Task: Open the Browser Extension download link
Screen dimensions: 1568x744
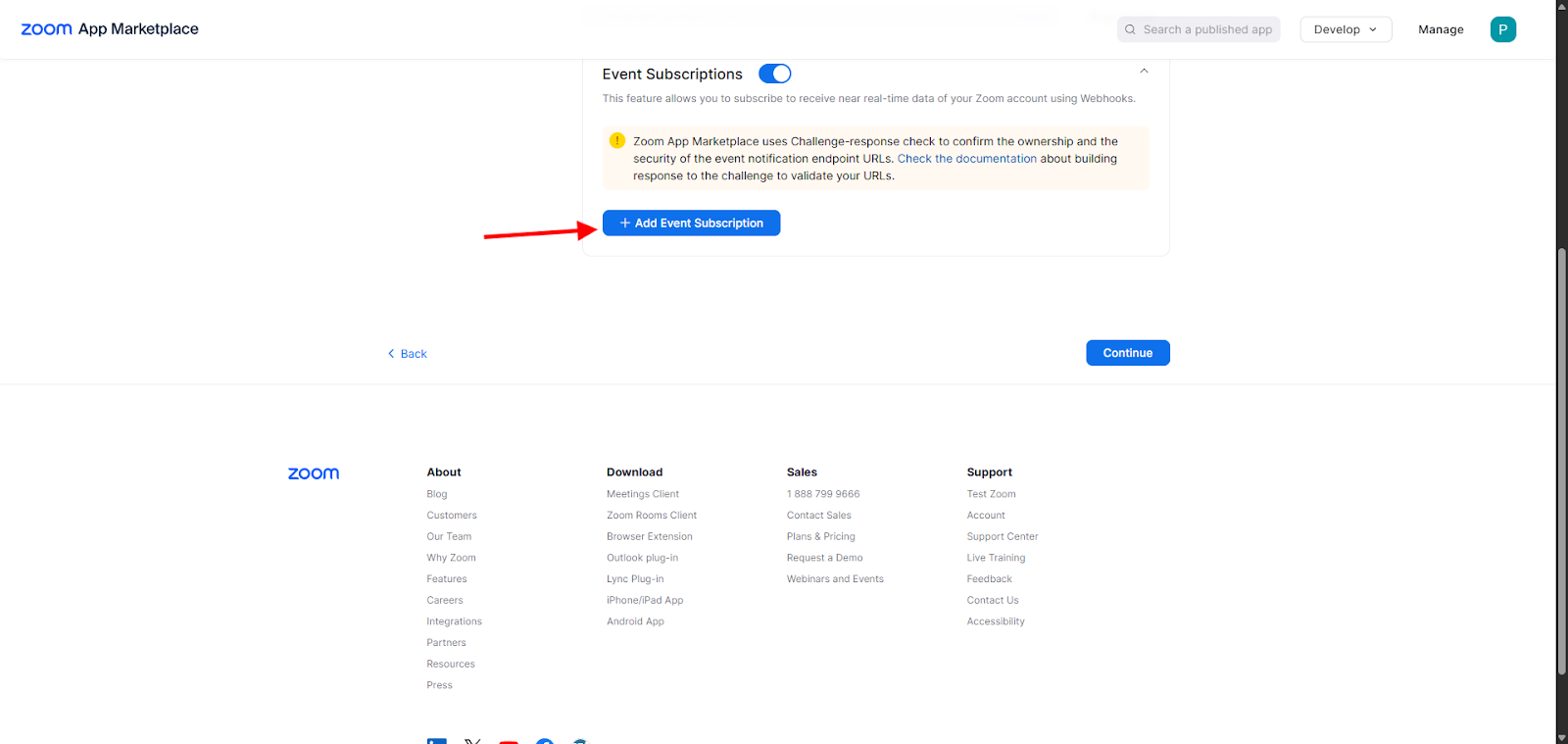Action: click(650, 537)
